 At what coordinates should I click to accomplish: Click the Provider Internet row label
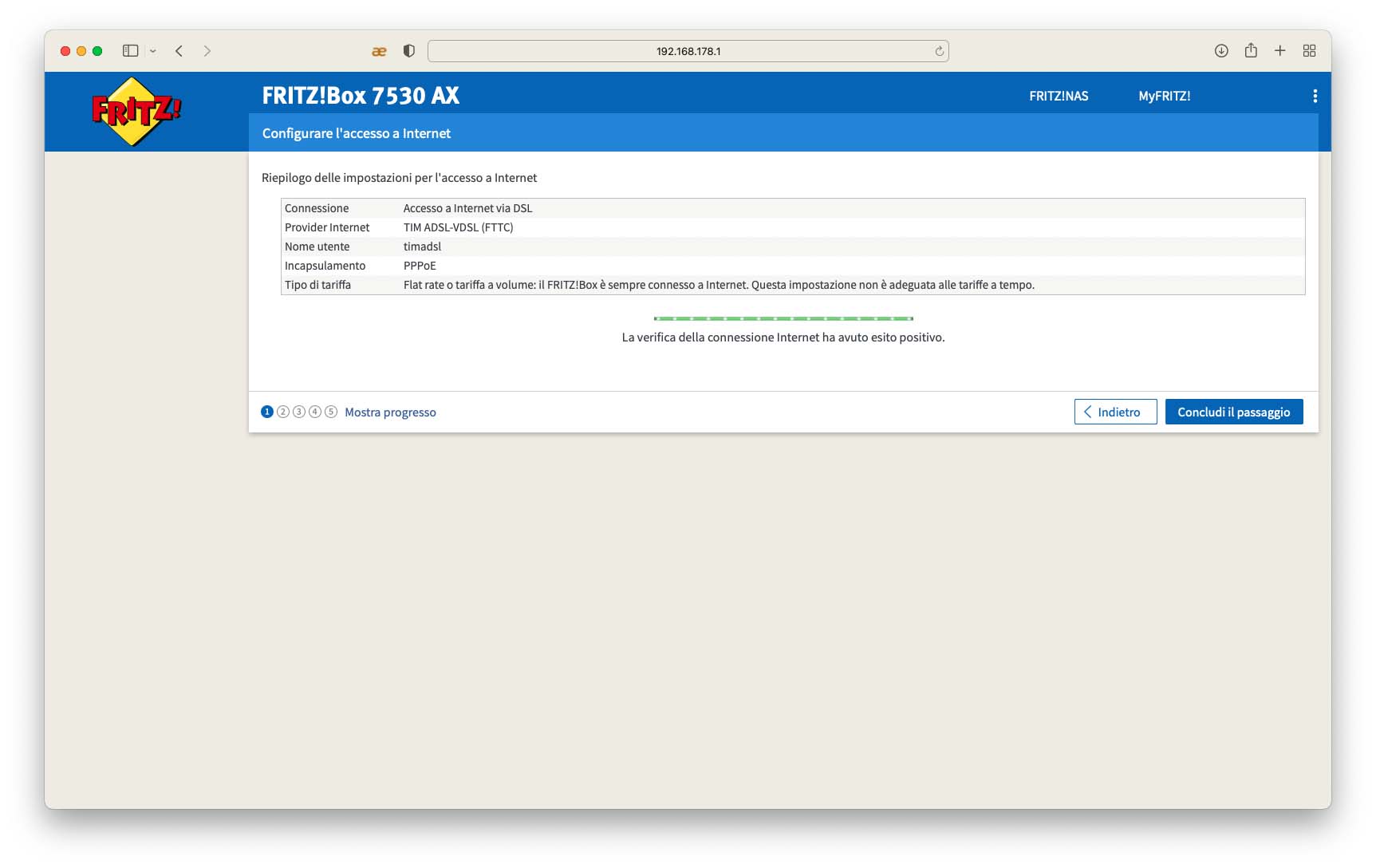[x=327, y=227]
